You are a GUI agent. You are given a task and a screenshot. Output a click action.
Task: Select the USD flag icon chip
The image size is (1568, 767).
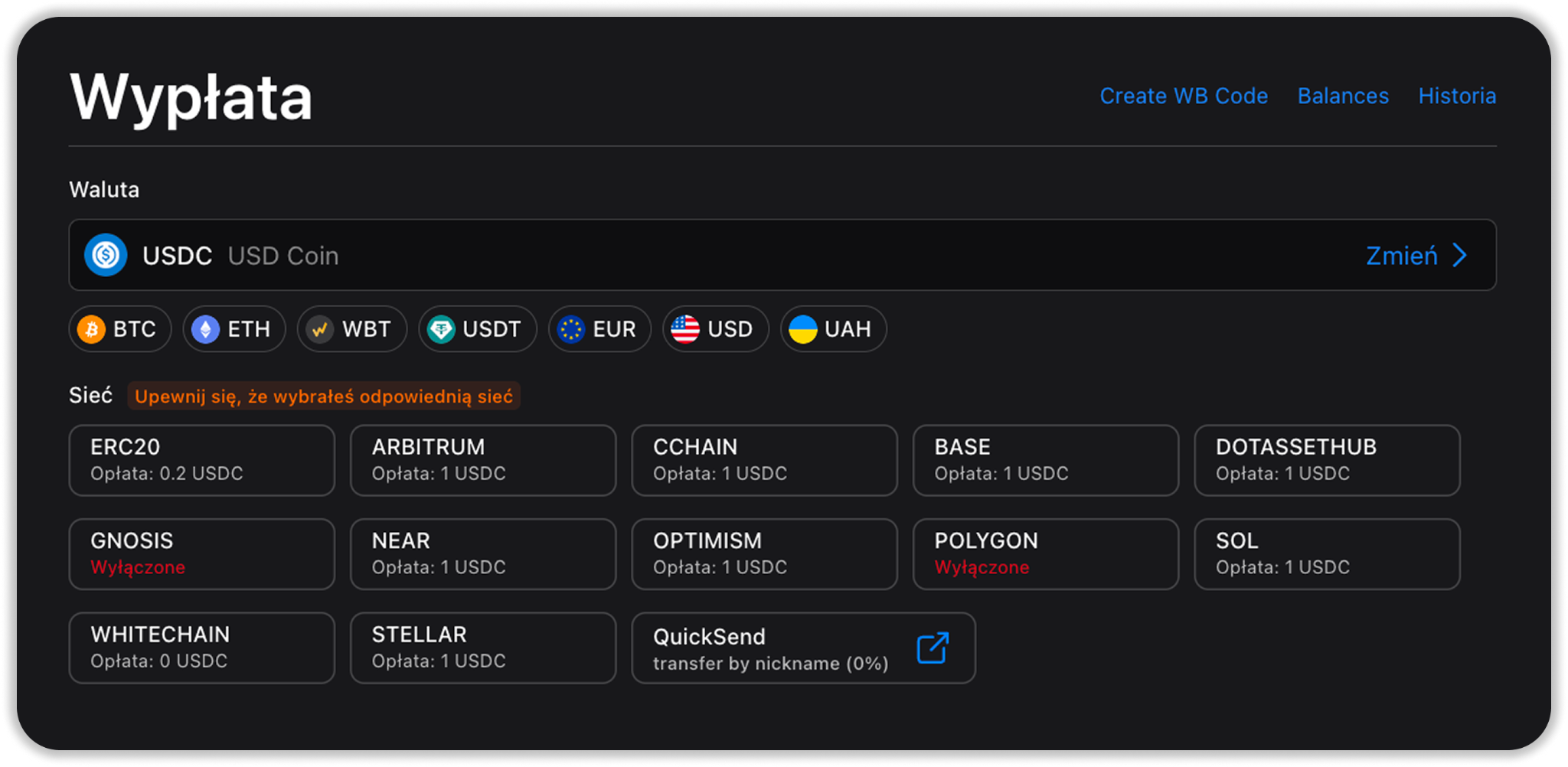click(685, 329)
